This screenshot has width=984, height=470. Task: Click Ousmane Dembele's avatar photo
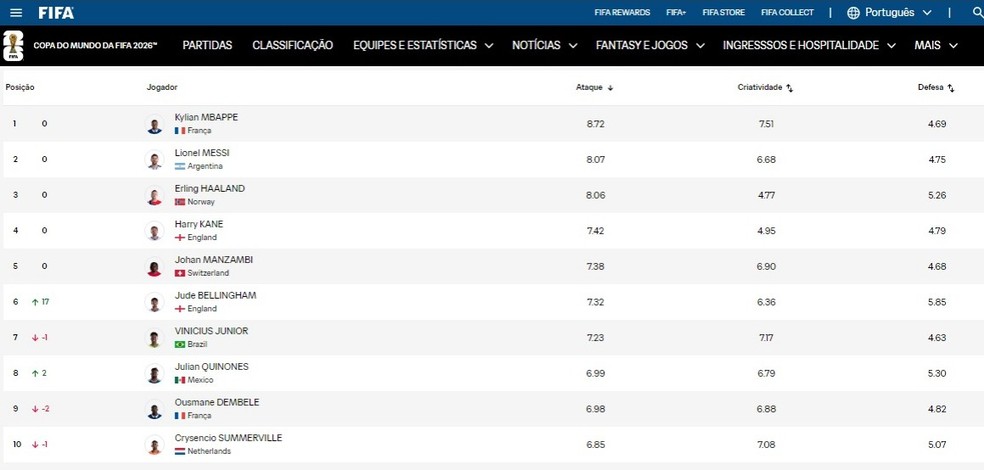point(154,410)
